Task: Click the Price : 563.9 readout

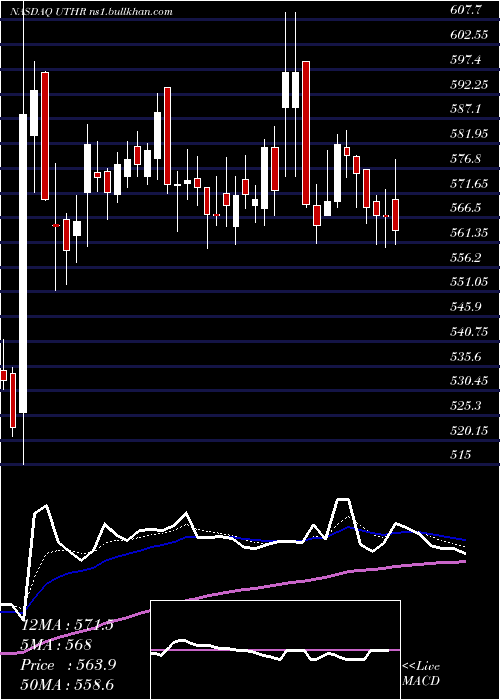Action: tap(68, 665)
